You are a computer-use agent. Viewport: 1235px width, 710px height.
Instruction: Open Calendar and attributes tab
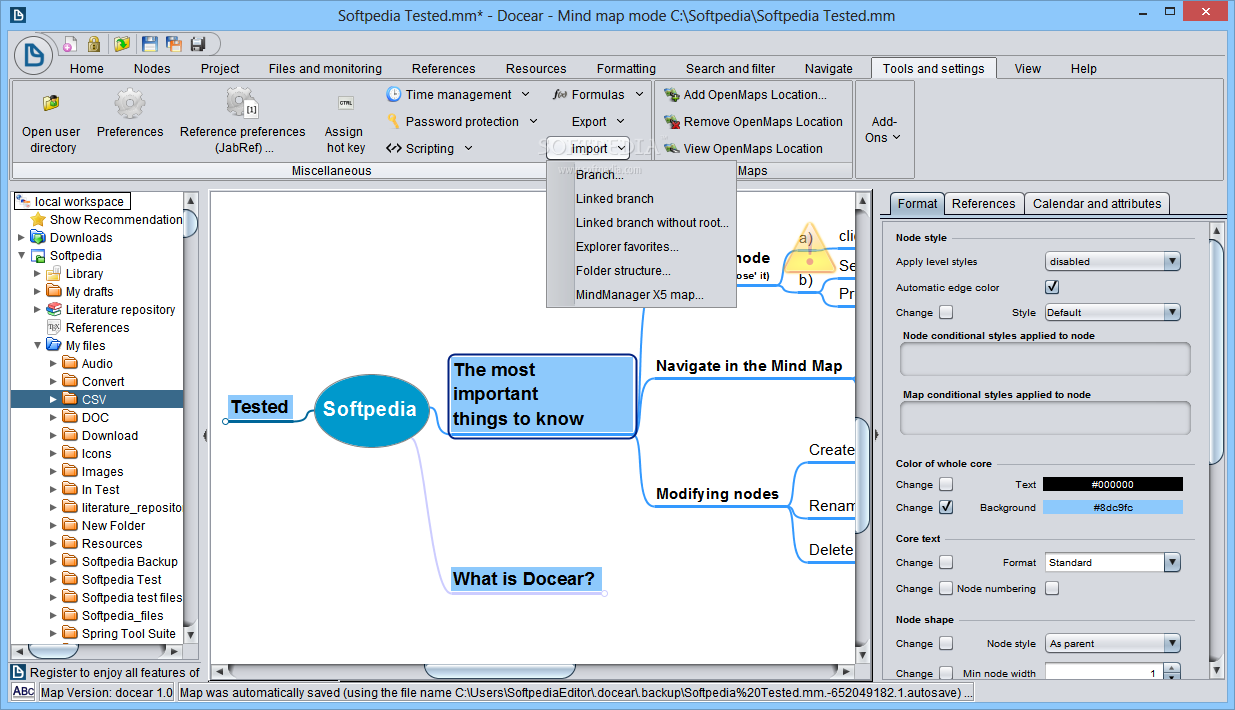click(1097, 203)
